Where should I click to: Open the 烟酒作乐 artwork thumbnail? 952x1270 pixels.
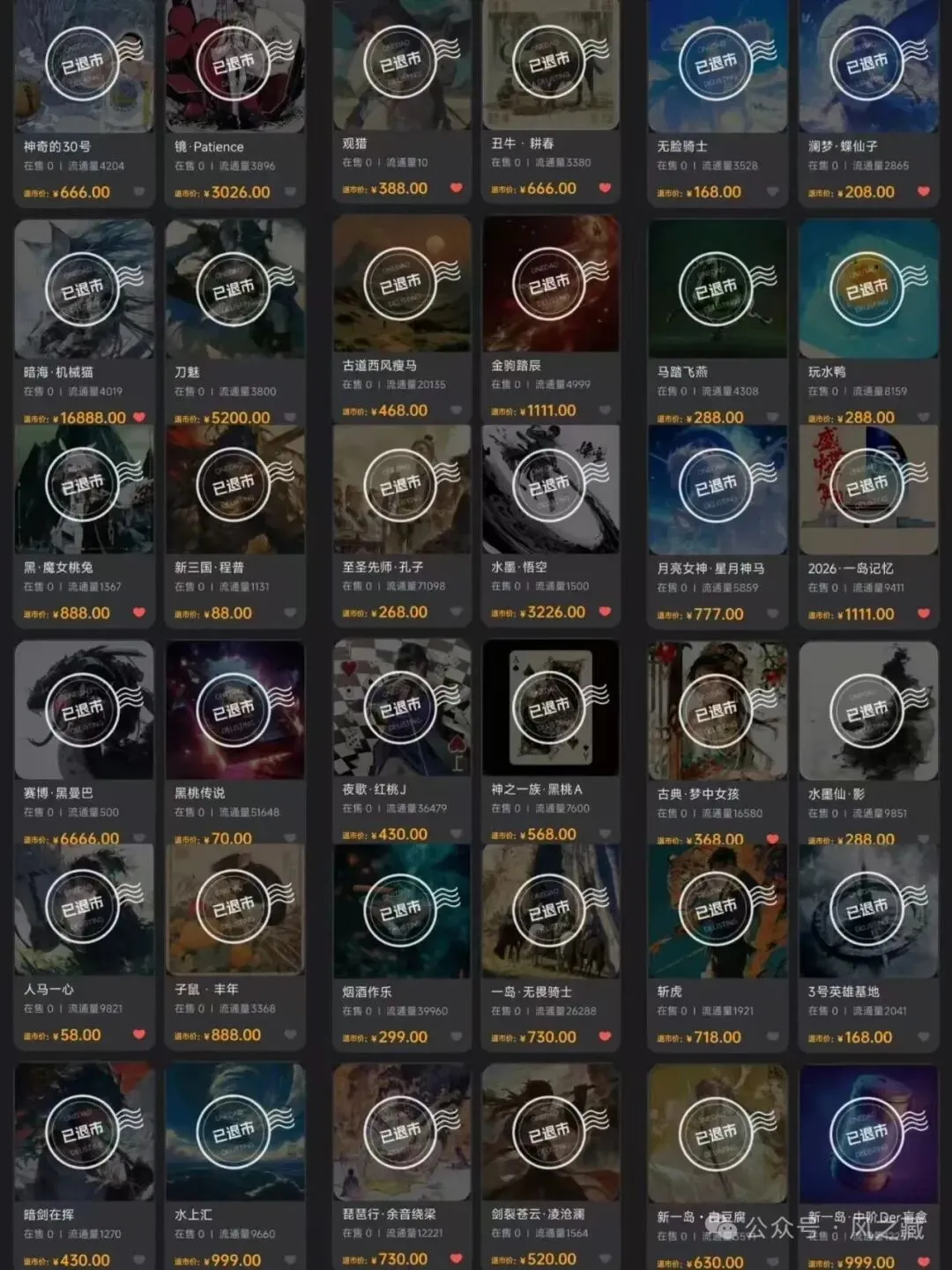point(401,910)
